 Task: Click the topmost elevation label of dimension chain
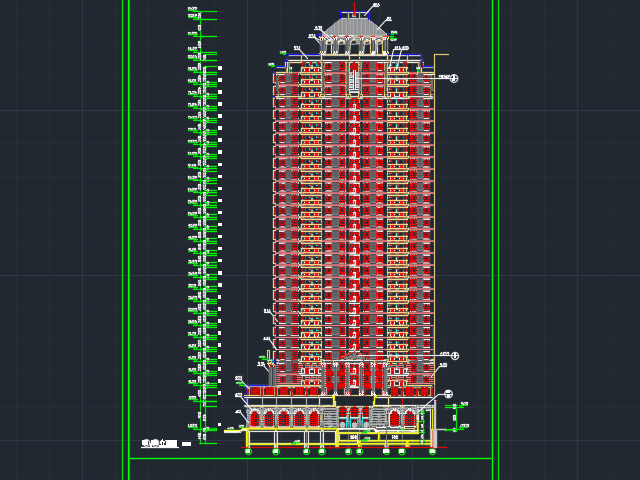[192, 10]
